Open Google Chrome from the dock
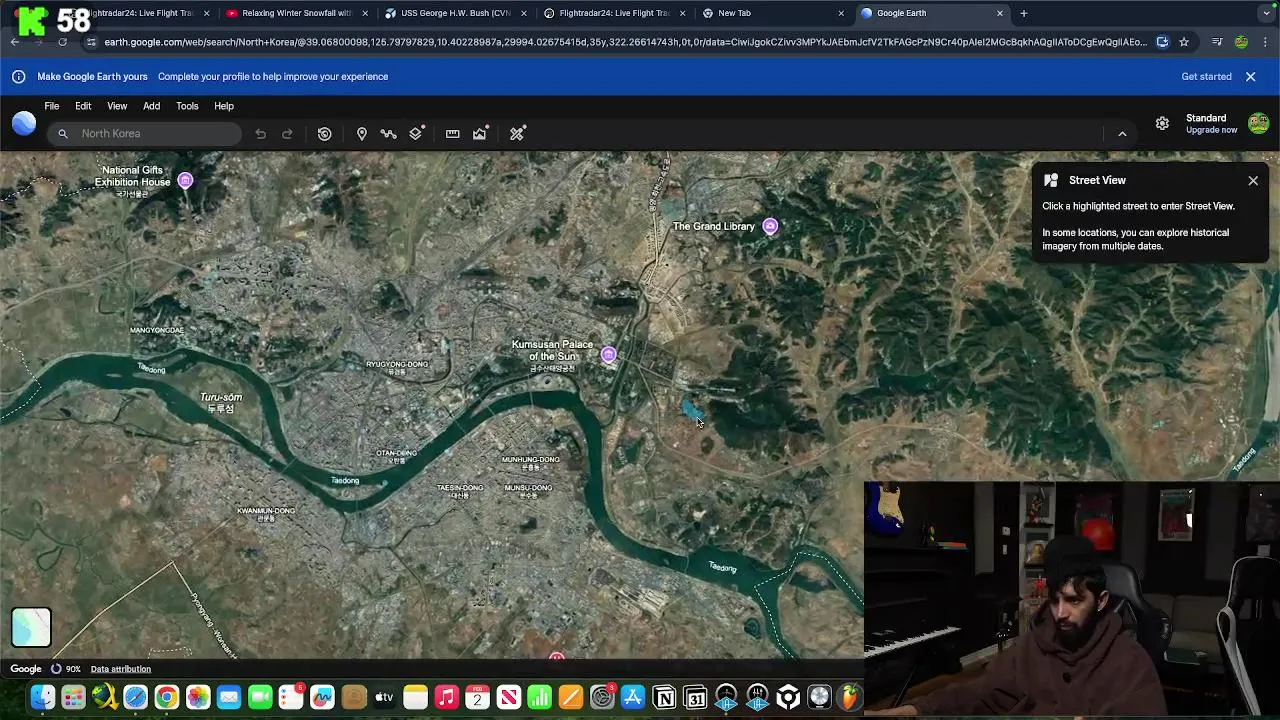1280x720 pixels. (166, 697)
